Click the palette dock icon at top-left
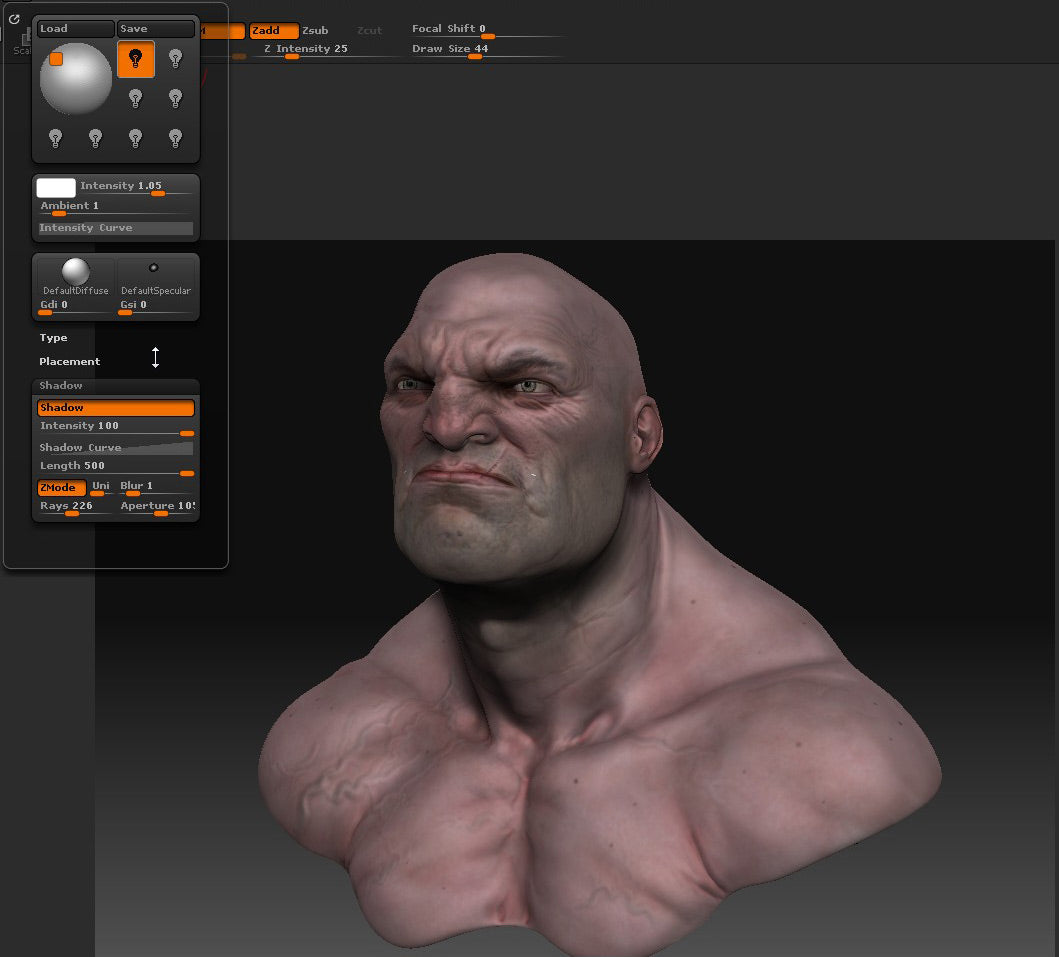This screenshot has width=1059, height=957. tap(14, 19)
